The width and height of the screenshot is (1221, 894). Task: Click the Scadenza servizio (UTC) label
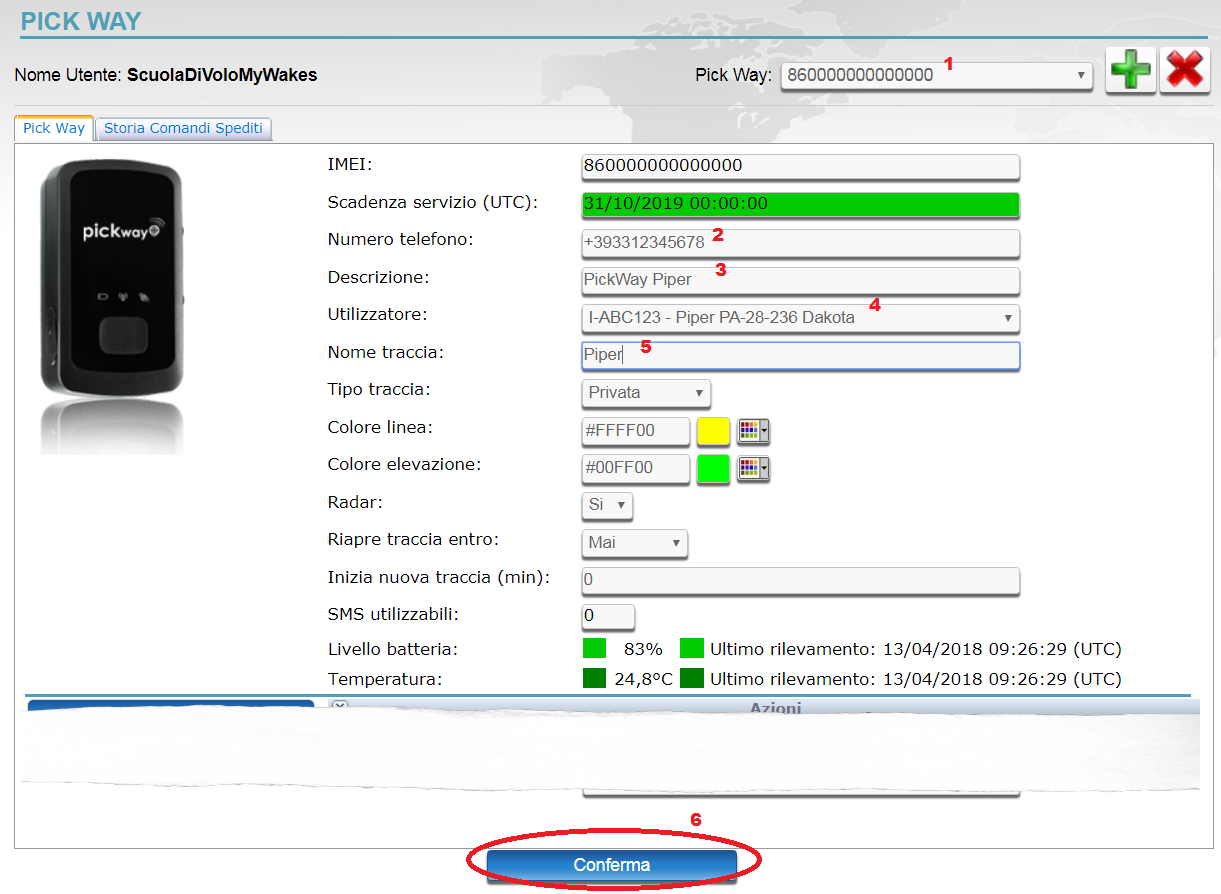pos(433,202)
